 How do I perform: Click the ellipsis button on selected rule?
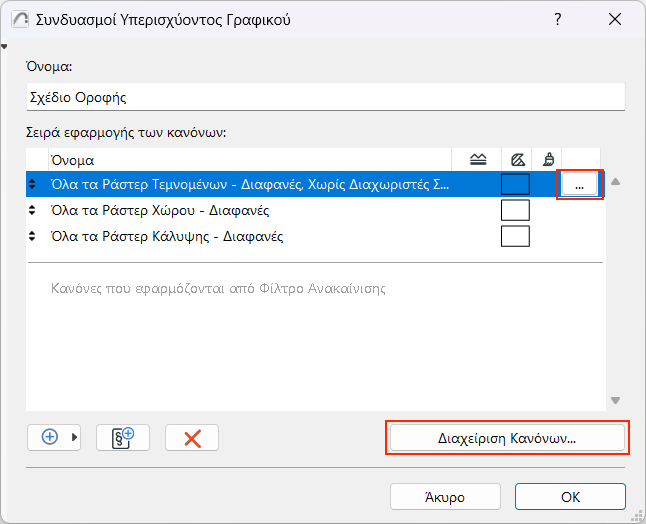pos(580,184)
